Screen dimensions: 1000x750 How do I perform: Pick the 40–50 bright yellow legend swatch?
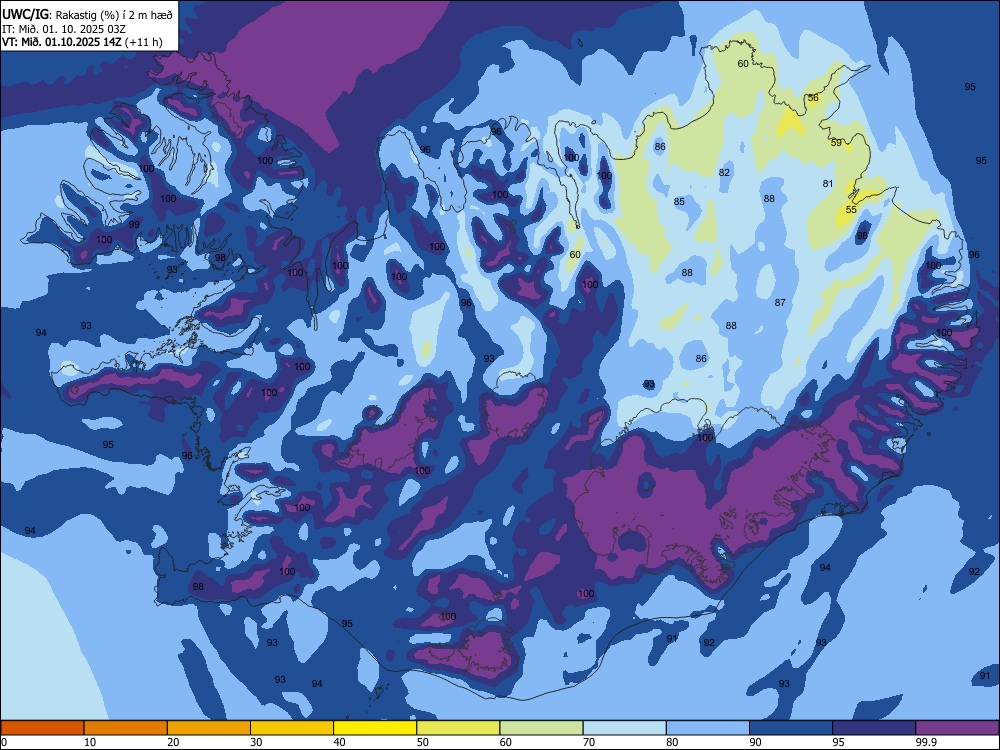click(375, 728)
